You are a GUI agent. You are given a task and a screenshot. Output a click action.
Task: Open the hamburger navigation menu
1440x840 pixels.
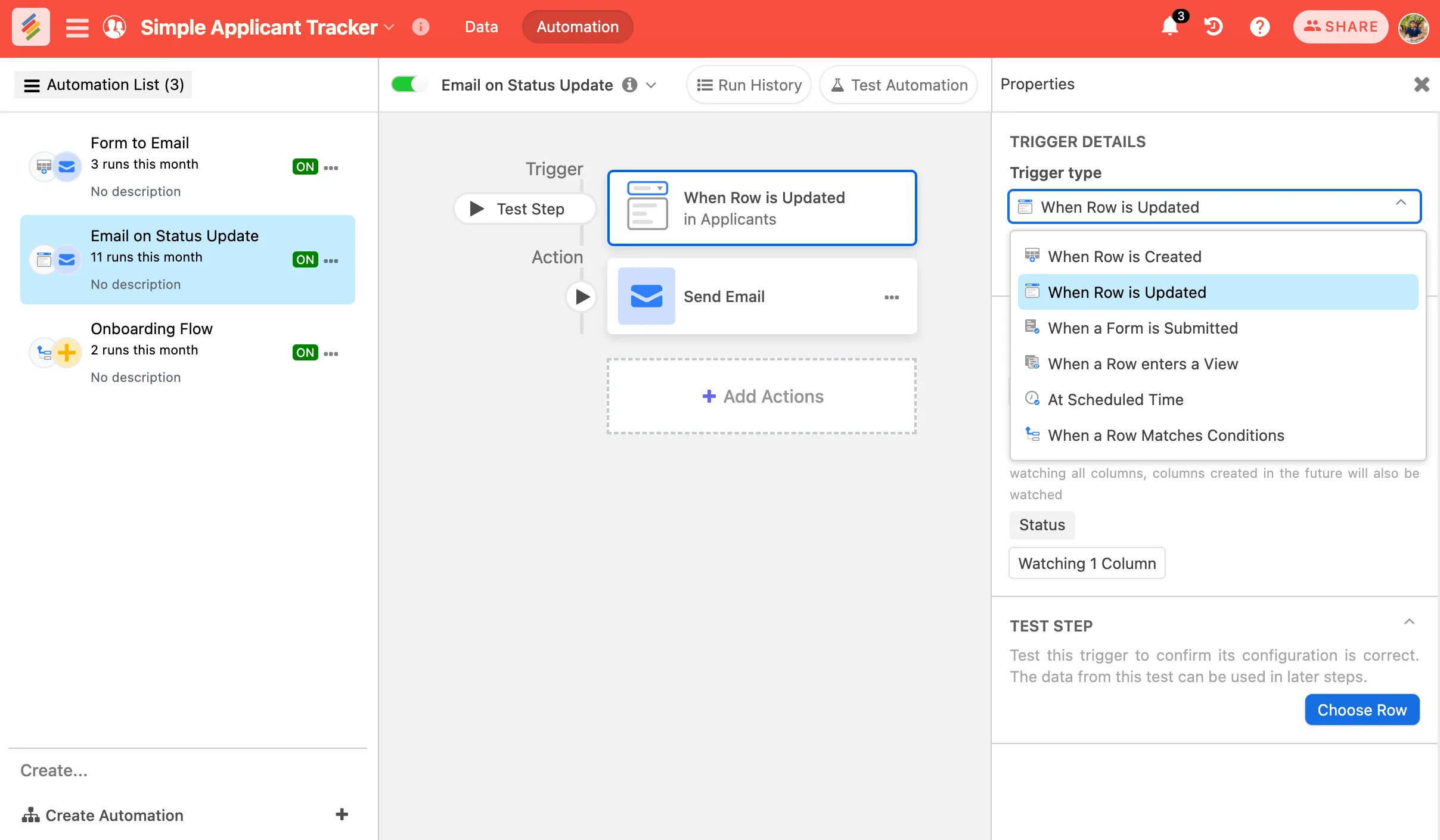coord(77,27)
